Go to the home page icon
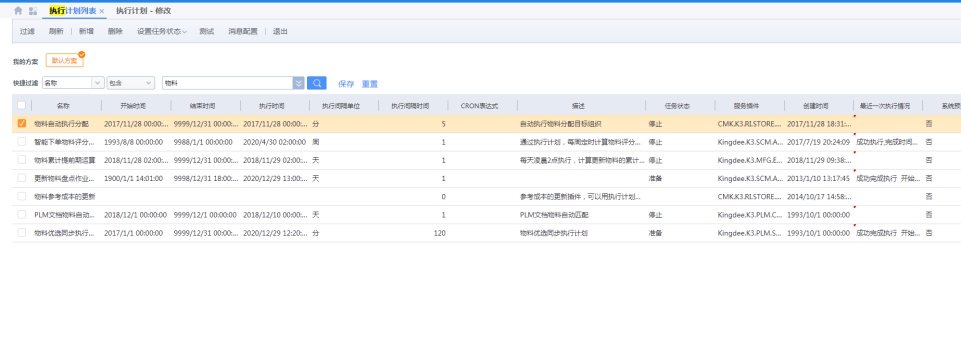The height and width of the screenshot is (364, 961). coord(18,10)
